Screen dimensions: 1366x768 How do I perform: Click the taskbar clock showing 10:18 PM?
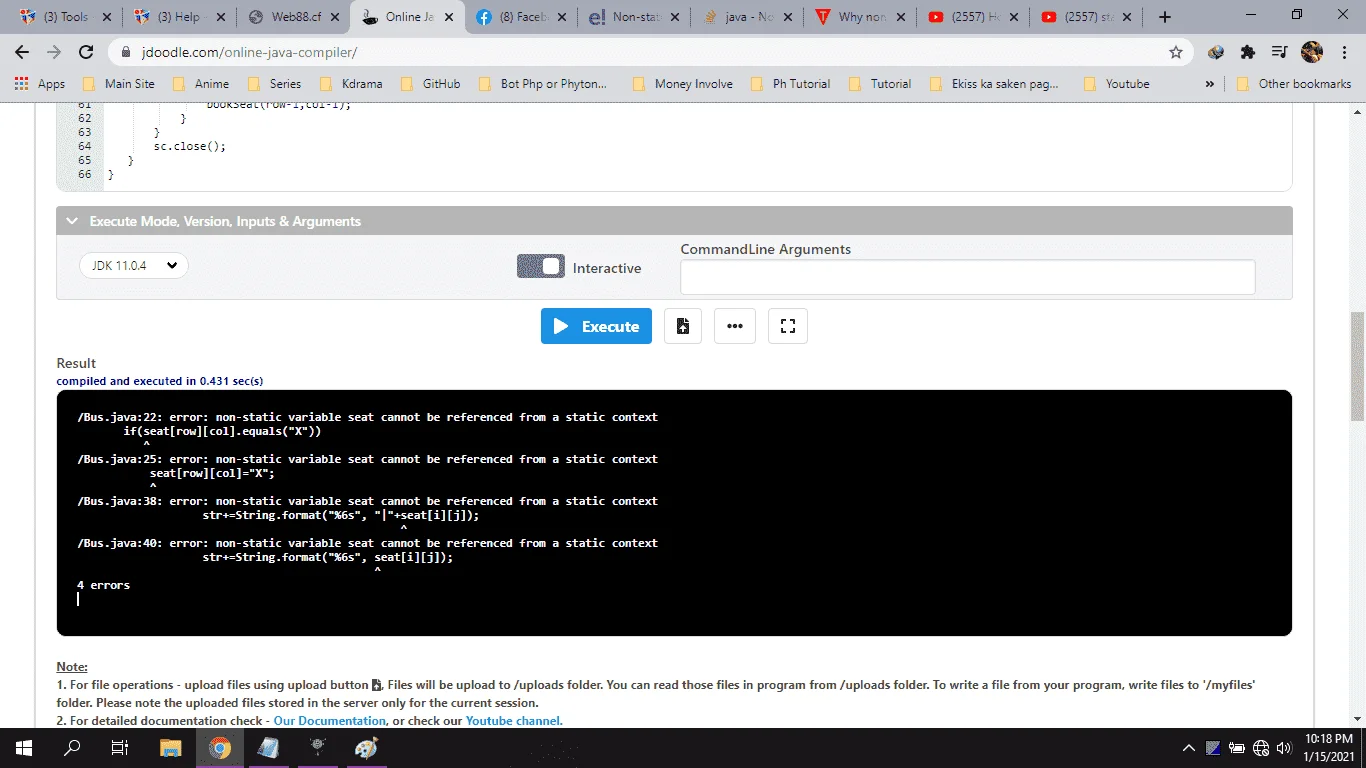tap(1329, 748)
